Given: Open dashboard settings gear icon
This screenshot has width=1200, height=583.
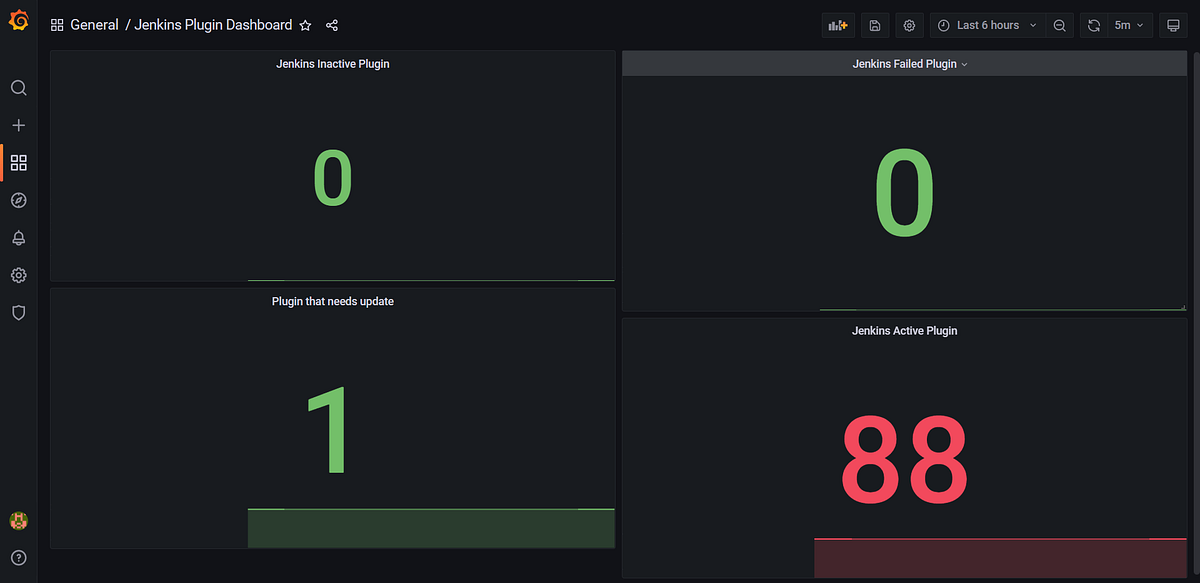Looking at the screenshot, I should point(909,24).
